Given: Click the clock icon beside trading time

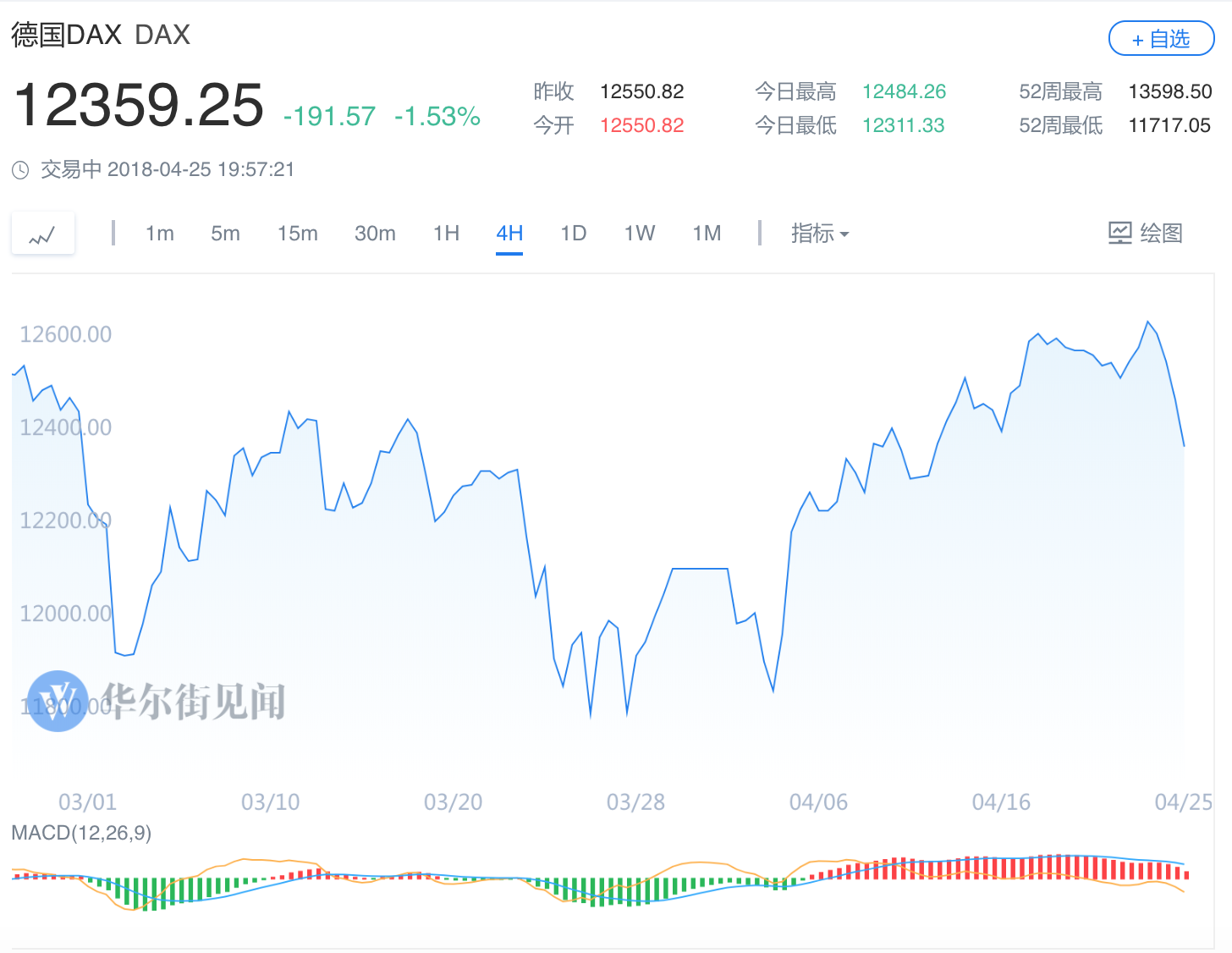Looking at the screenshot, I should 20,170.
